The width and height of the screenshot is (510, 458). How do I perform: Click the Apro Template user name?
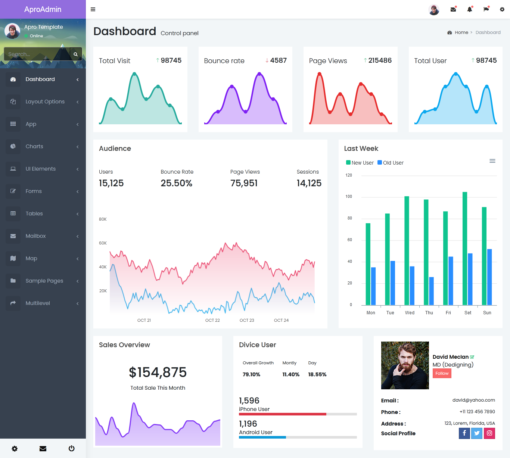(44, 27)
